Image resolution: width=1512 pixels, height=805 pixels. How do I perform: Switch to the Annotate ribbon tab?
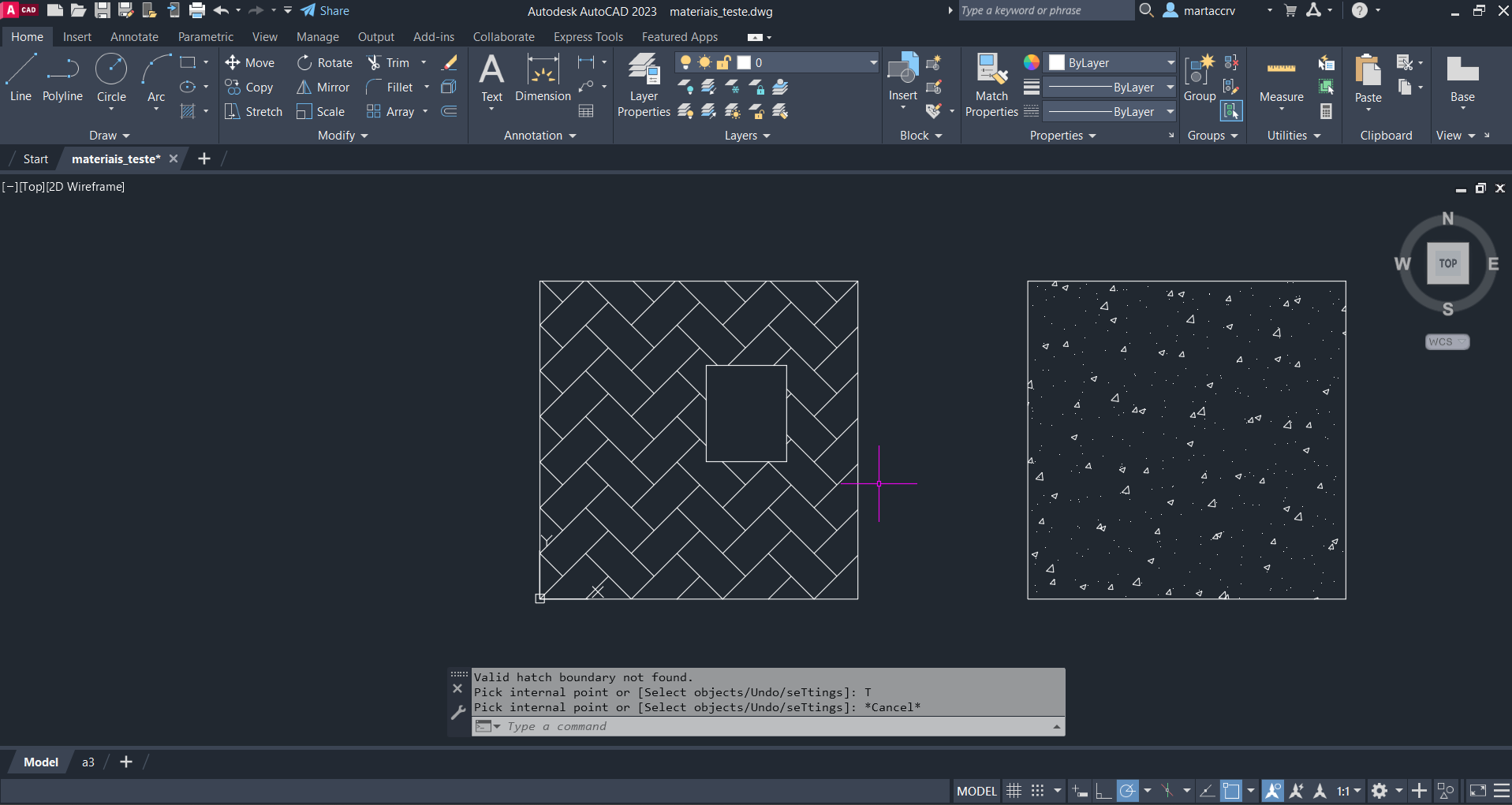(134, 37)
